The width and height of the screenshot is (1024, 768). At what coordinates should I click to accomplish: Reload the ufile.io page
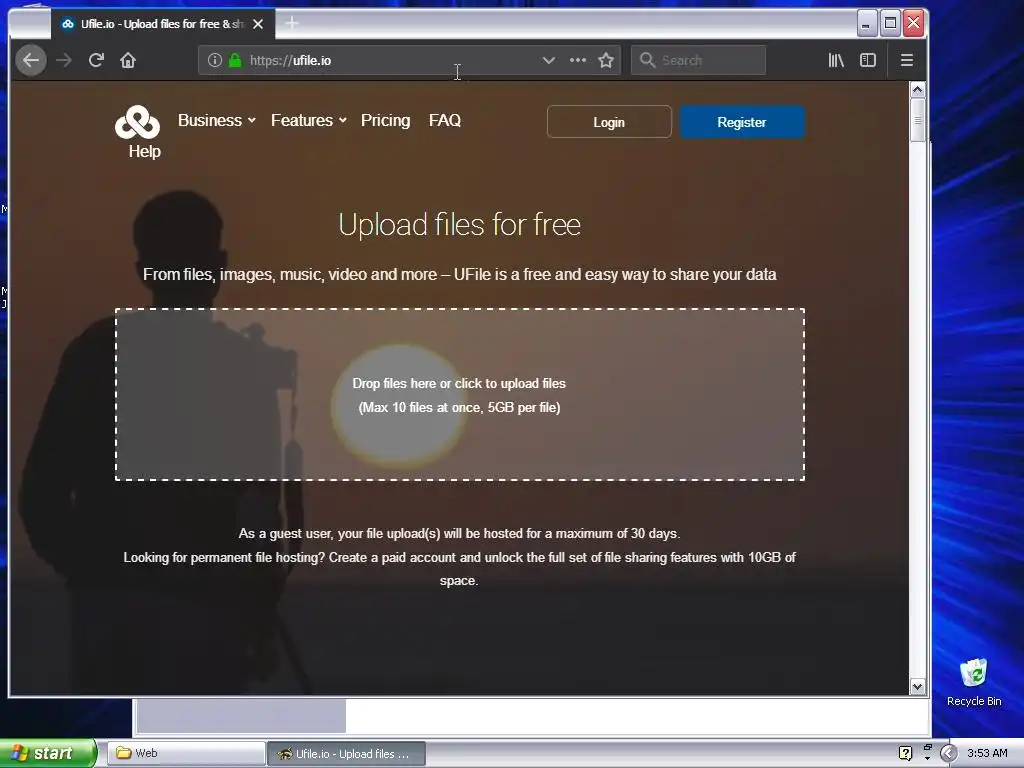(x=97, y=61)
